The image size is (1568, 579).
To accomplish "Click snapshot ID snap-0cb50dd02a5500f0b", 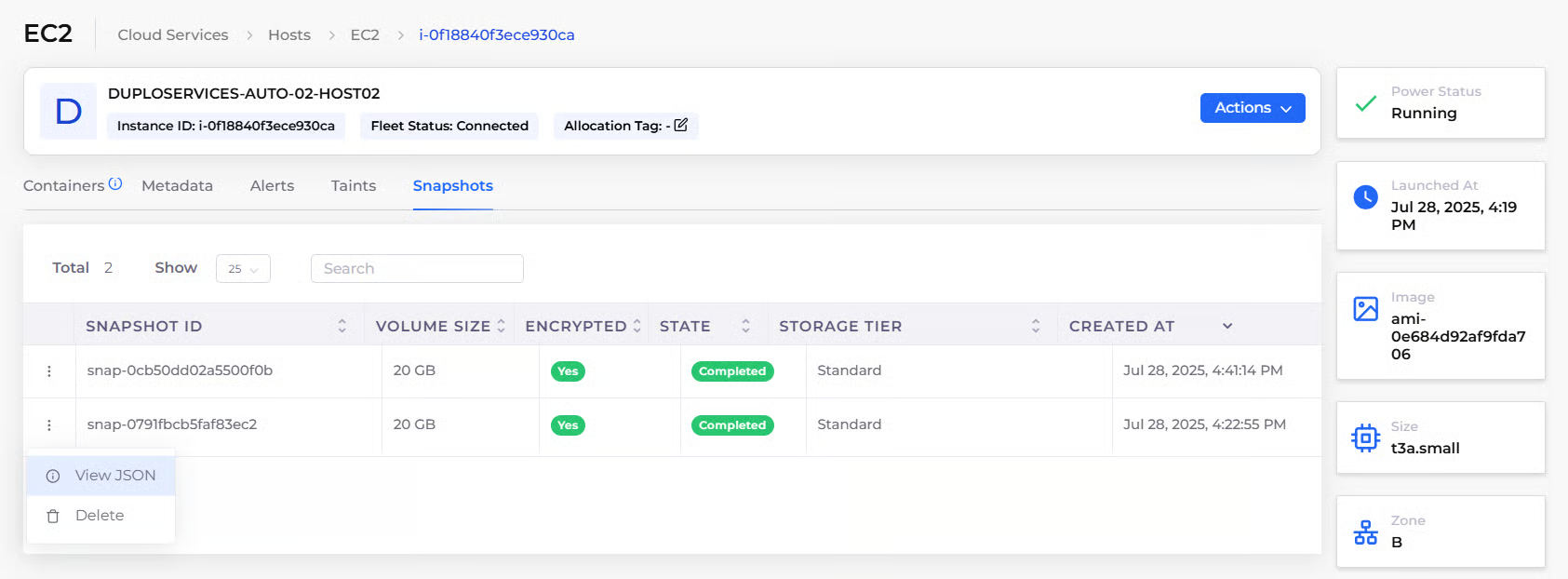I will 180,370.
